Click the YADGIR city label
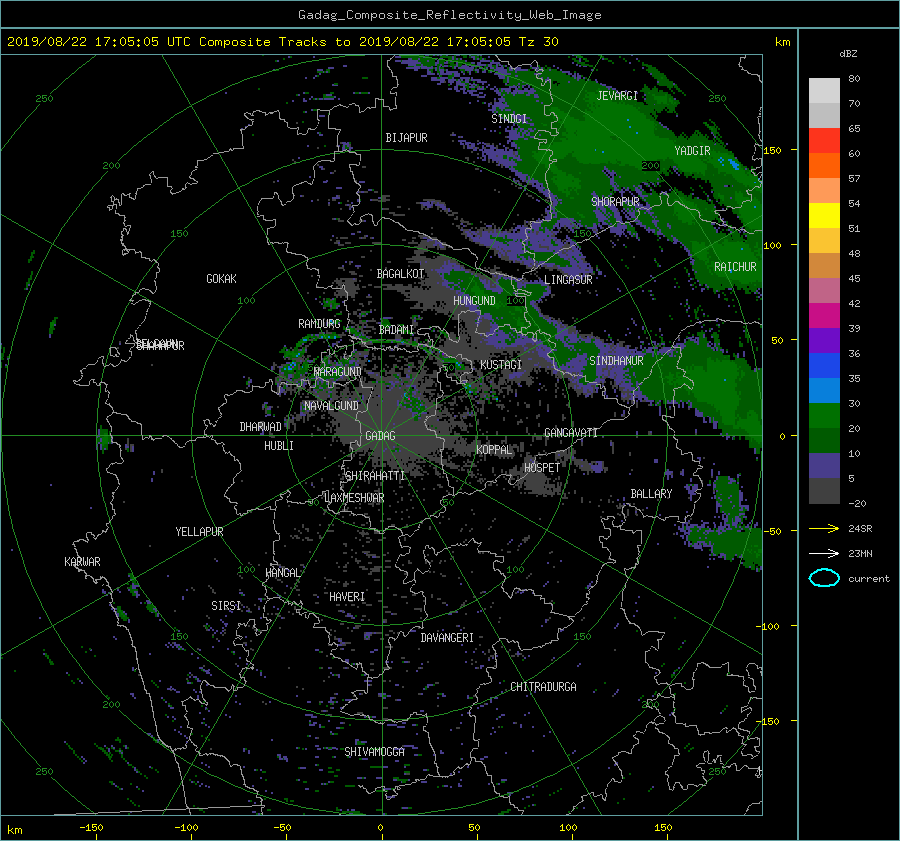Viewport: 900px width, 841px height. click(x=692, y=151)
